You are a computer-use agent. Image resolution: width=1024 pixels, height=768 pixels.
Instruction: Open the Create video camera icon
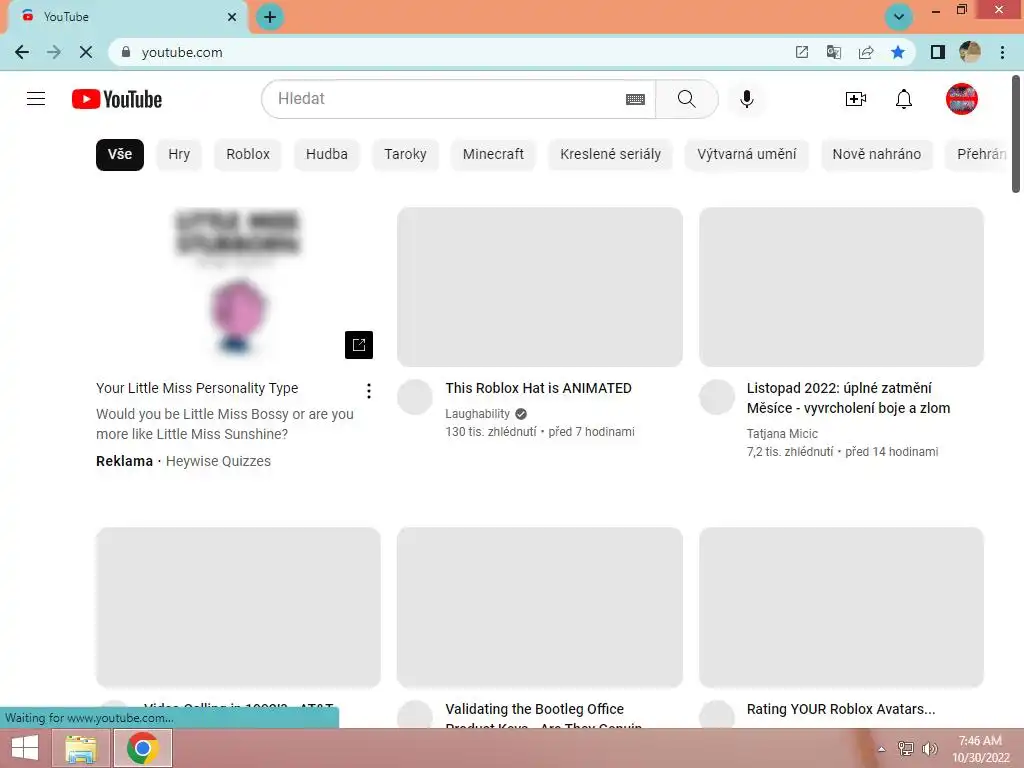click(856, 99)
